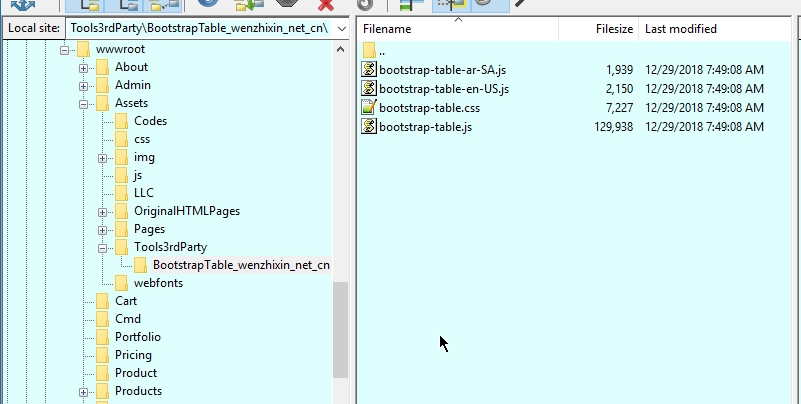801x404 pixels.
Task: Select the OriginalHTMLPages folder label
Action: tap(187, 211)
